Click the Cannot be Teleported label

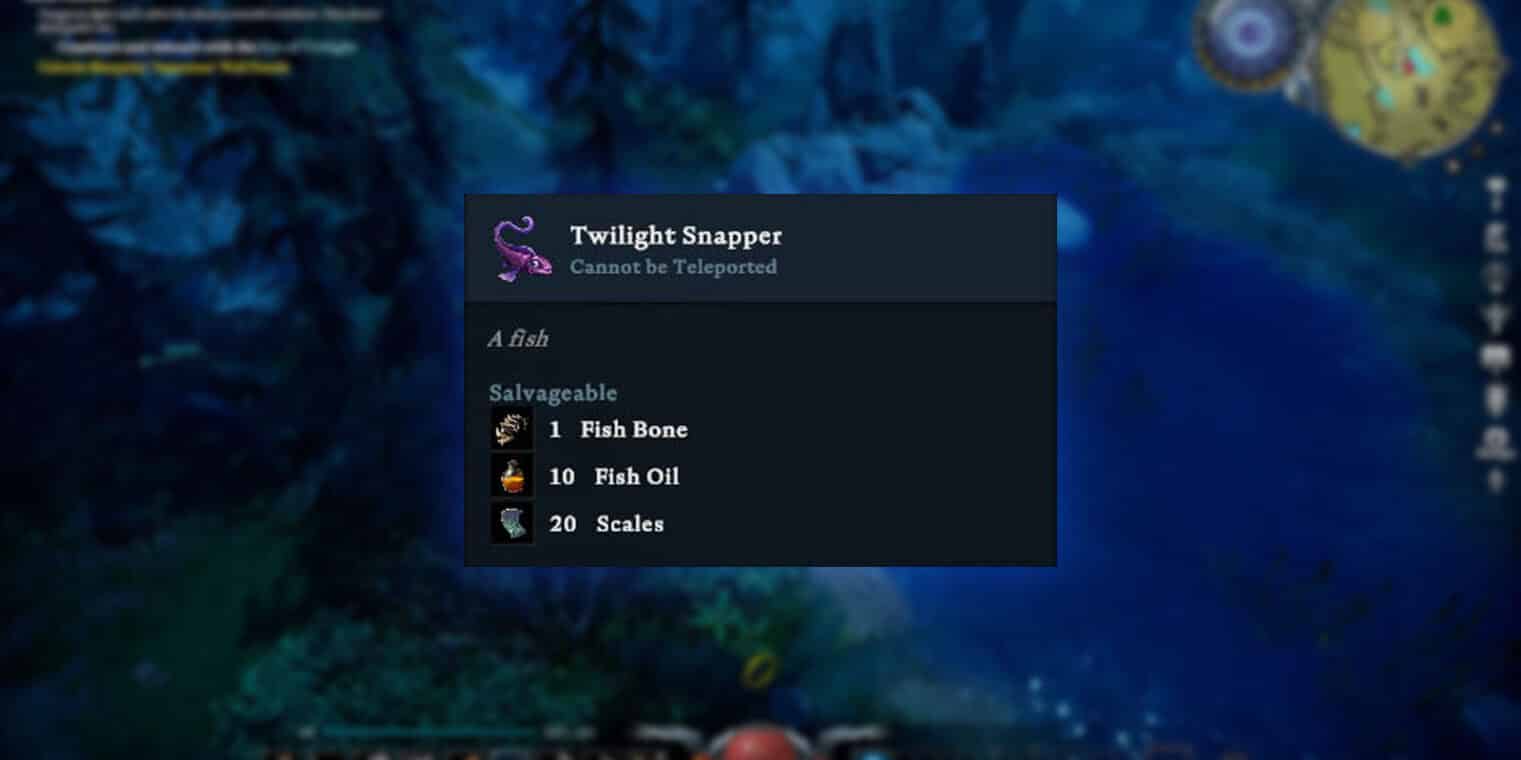pos(673,267)
